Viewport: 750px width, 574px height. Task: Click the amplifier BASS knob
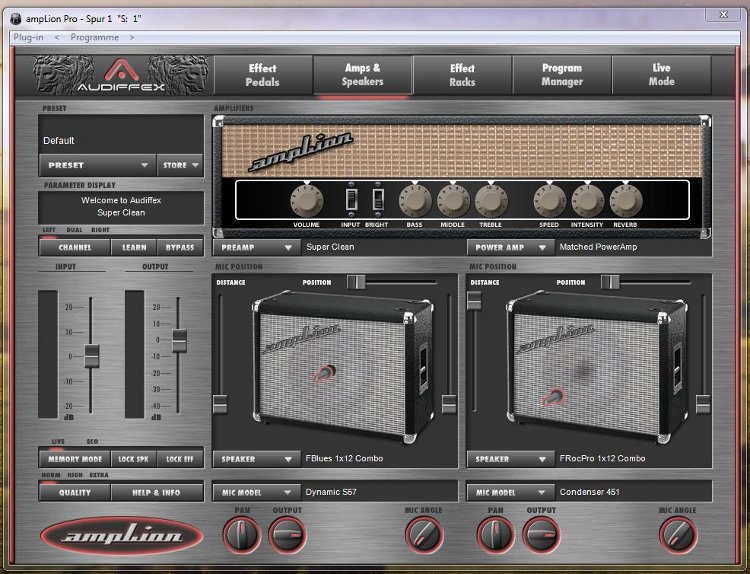[x=415, y=201]
